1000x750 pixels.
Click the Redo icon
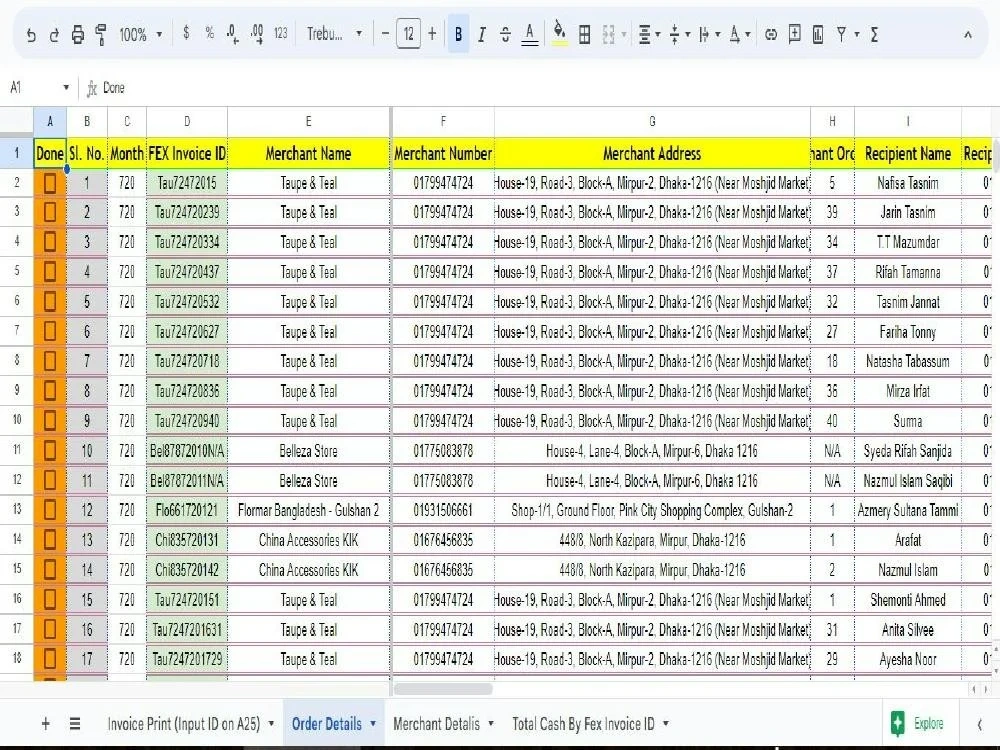tap(54, 34)
